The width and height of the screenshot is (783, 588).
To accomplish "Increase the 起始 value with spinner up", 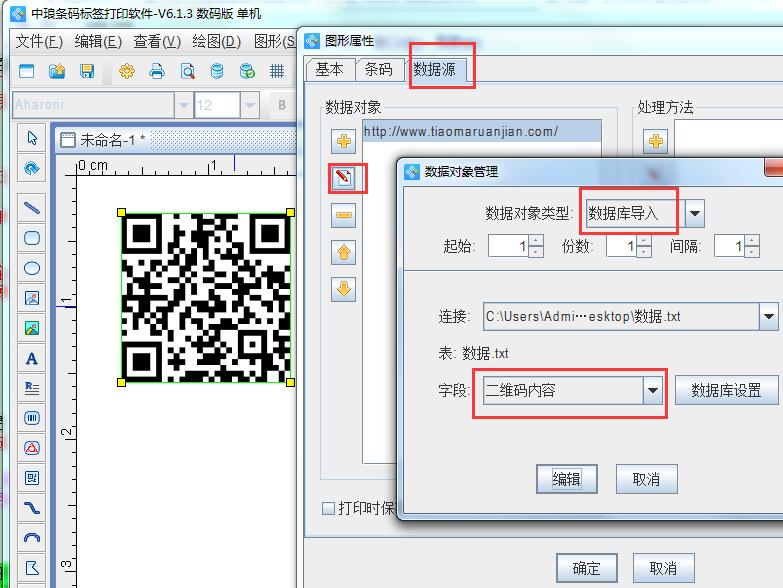I will point(536,241).
